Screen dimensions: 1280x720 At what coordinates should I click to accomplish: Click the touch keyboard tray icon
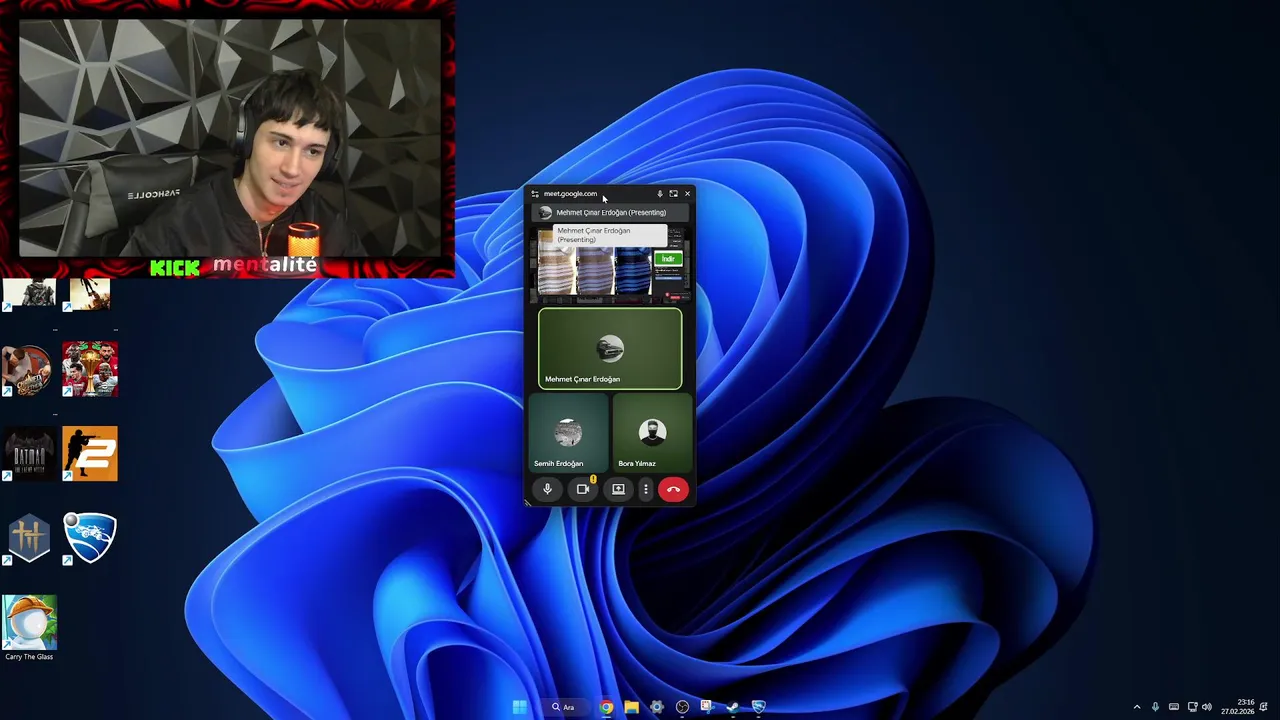coord(1174,707)
